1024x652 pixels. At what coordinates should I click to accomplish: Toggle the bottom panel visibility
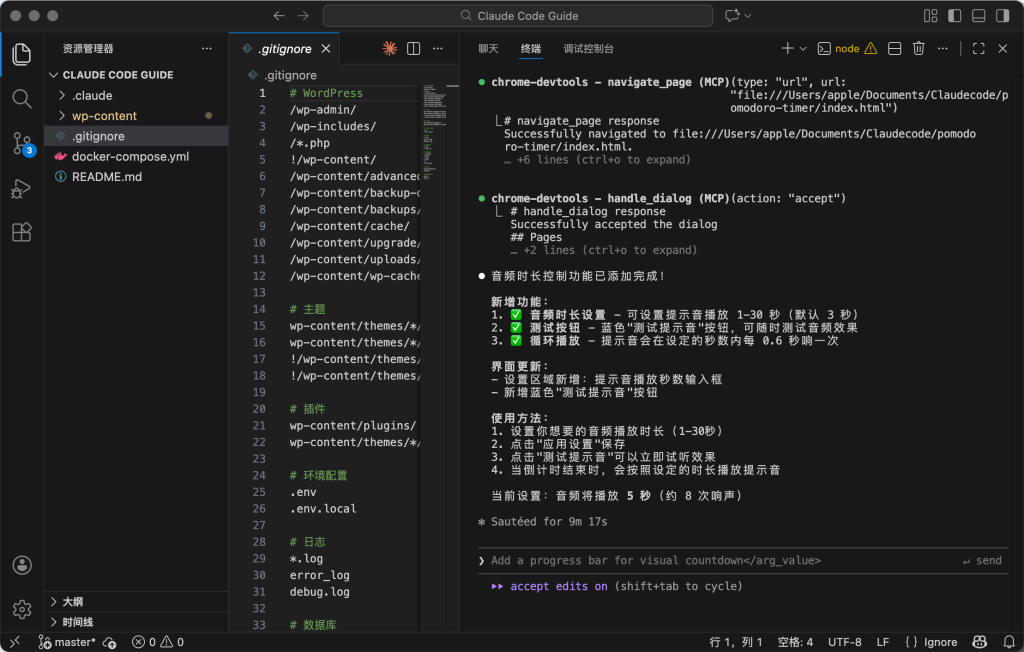pos(978,16)
